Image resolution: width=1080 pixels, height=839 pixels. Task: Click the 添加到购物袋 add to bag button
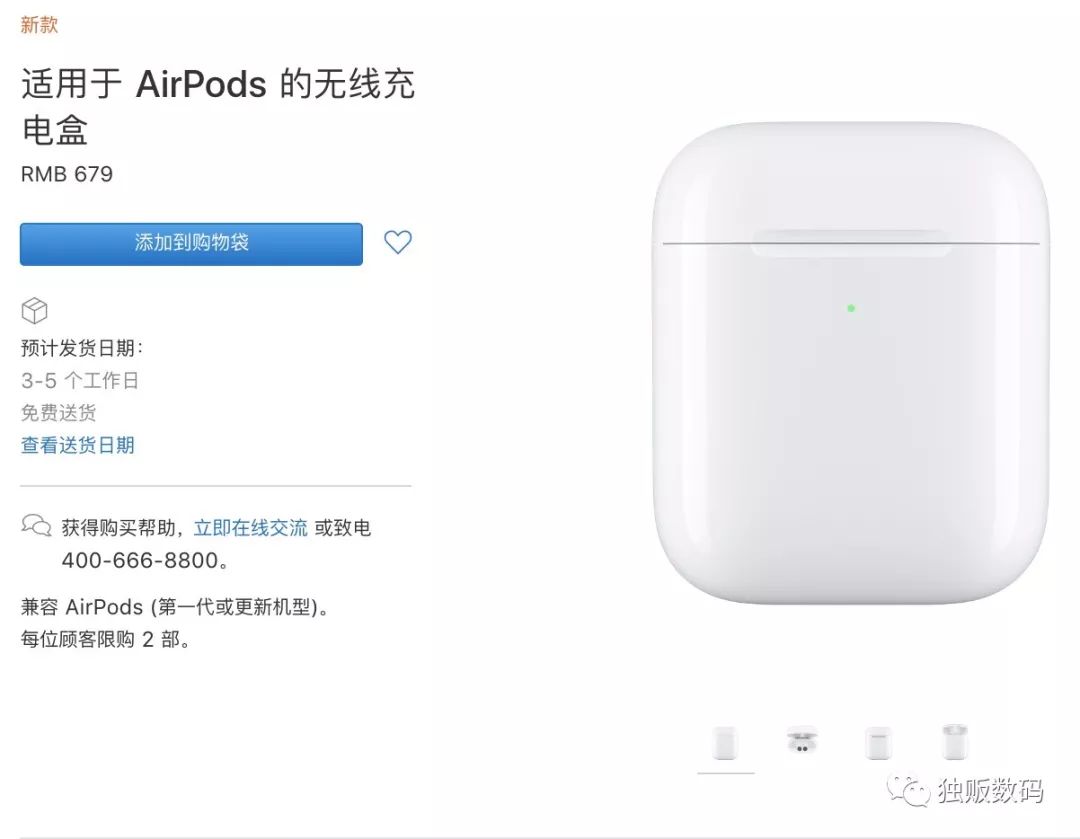(x=190, y=243)
